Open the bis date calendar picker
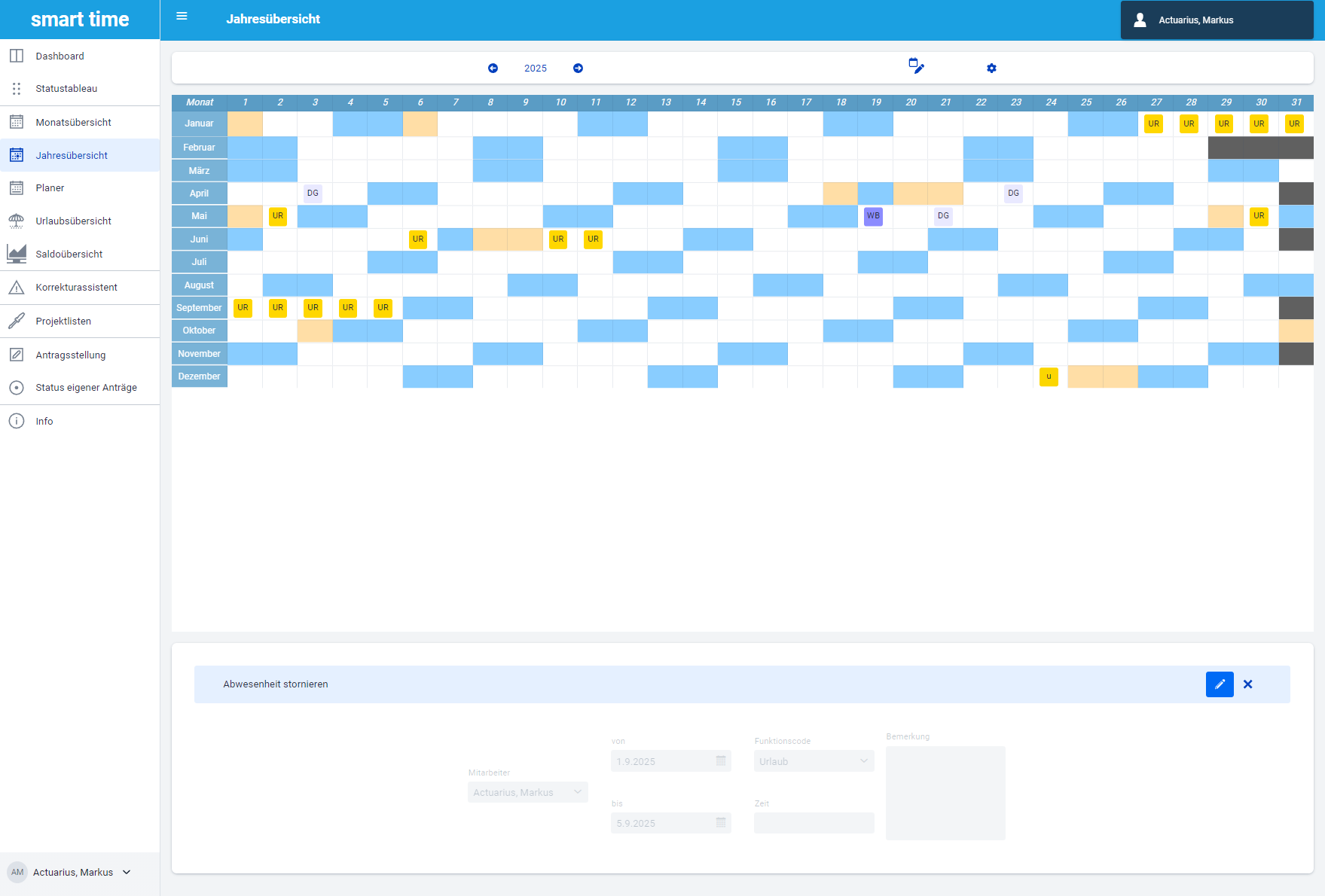 721,823
